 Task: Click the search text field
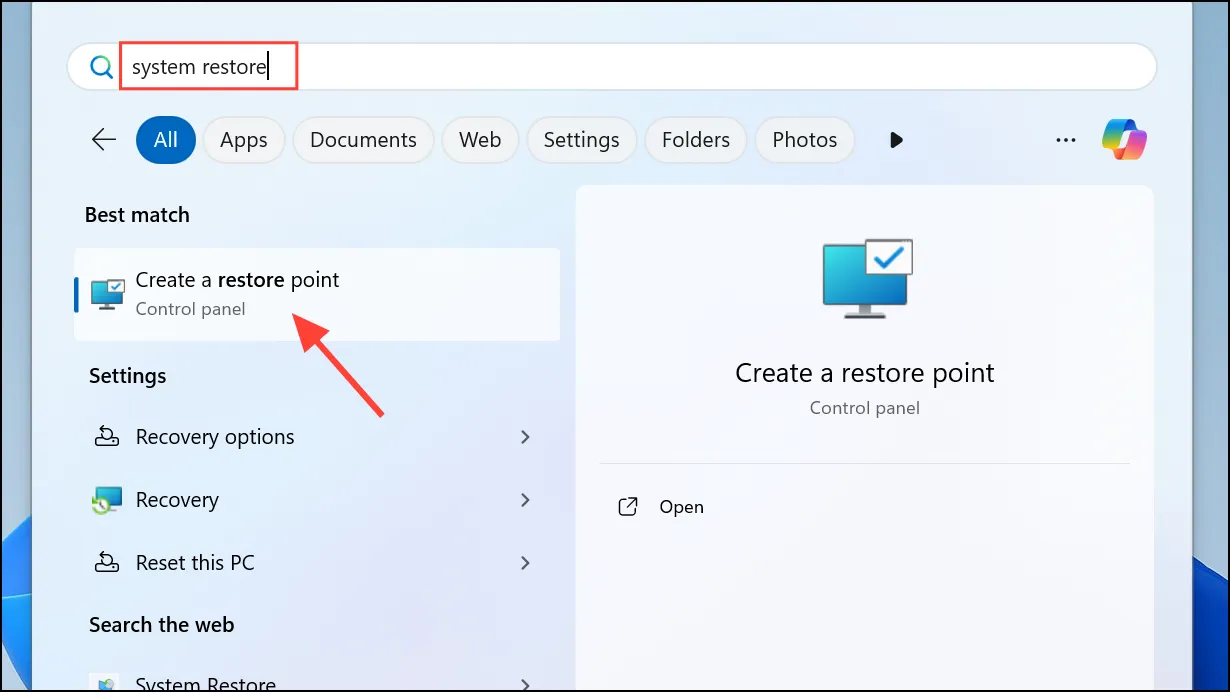click(x=612, y=67)
